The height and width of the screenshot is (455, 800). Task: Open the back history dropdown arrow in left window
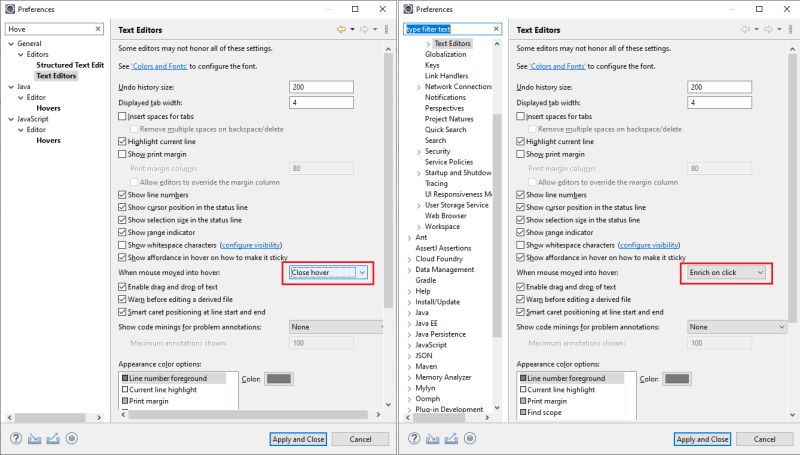(353, 30)
